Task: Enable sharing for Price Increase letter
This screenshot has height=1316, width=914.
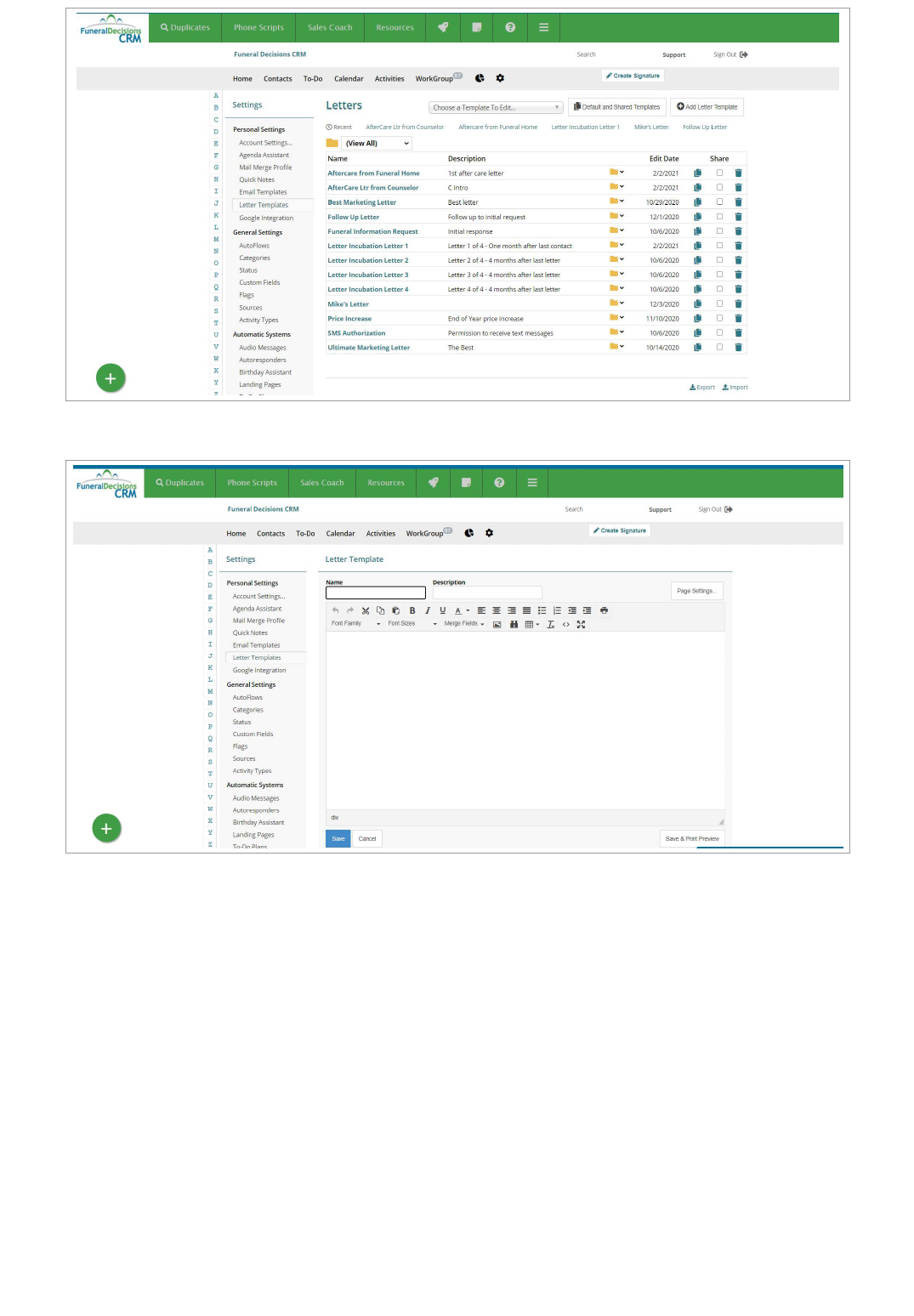Action: pyautogui.click(x=719, y=318)
